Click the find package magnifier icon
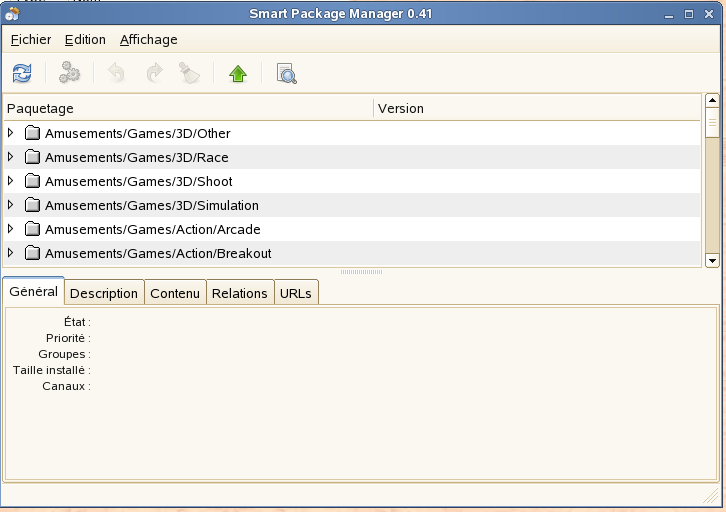The width and height of the screenshot is (726, 512). pyautogui.click(x=287, y=74)
